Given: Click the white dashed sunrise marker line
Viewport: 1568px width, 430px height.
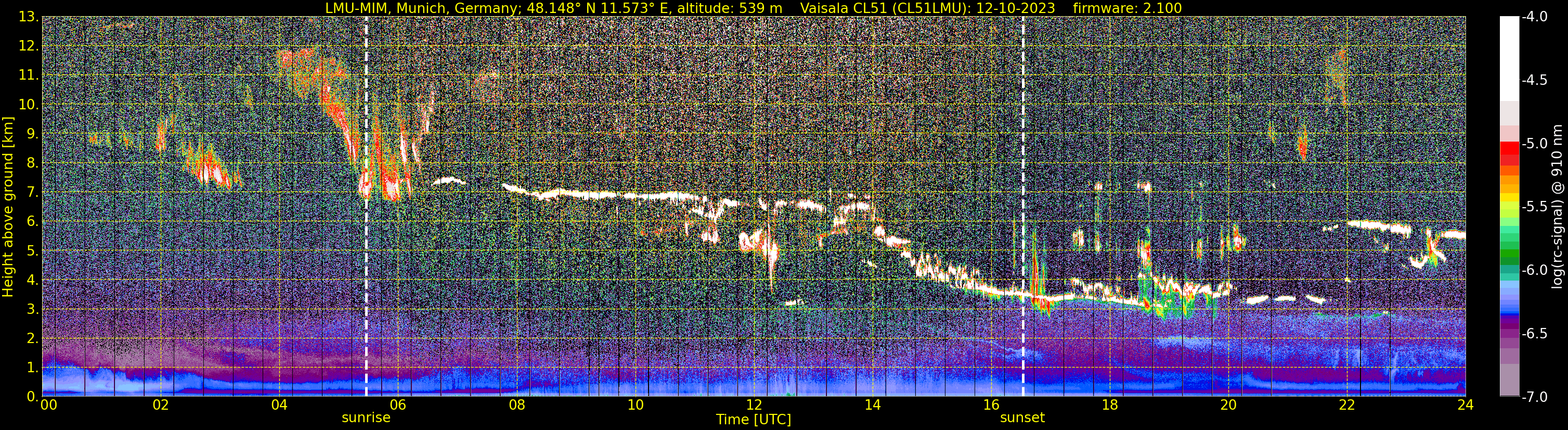Looking at the screenshot, I should (366, 206).
